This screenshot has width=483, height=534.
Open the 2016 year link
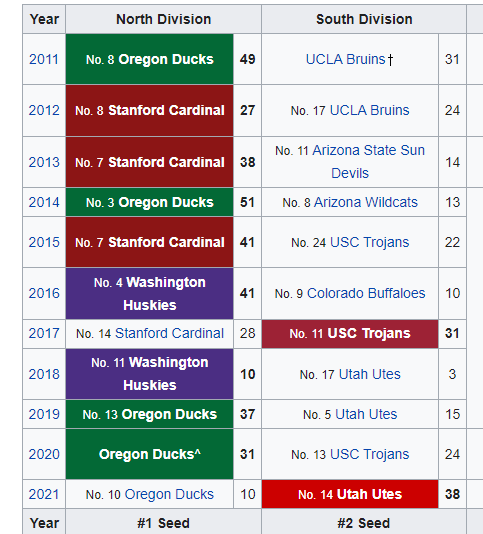[44, 293]
